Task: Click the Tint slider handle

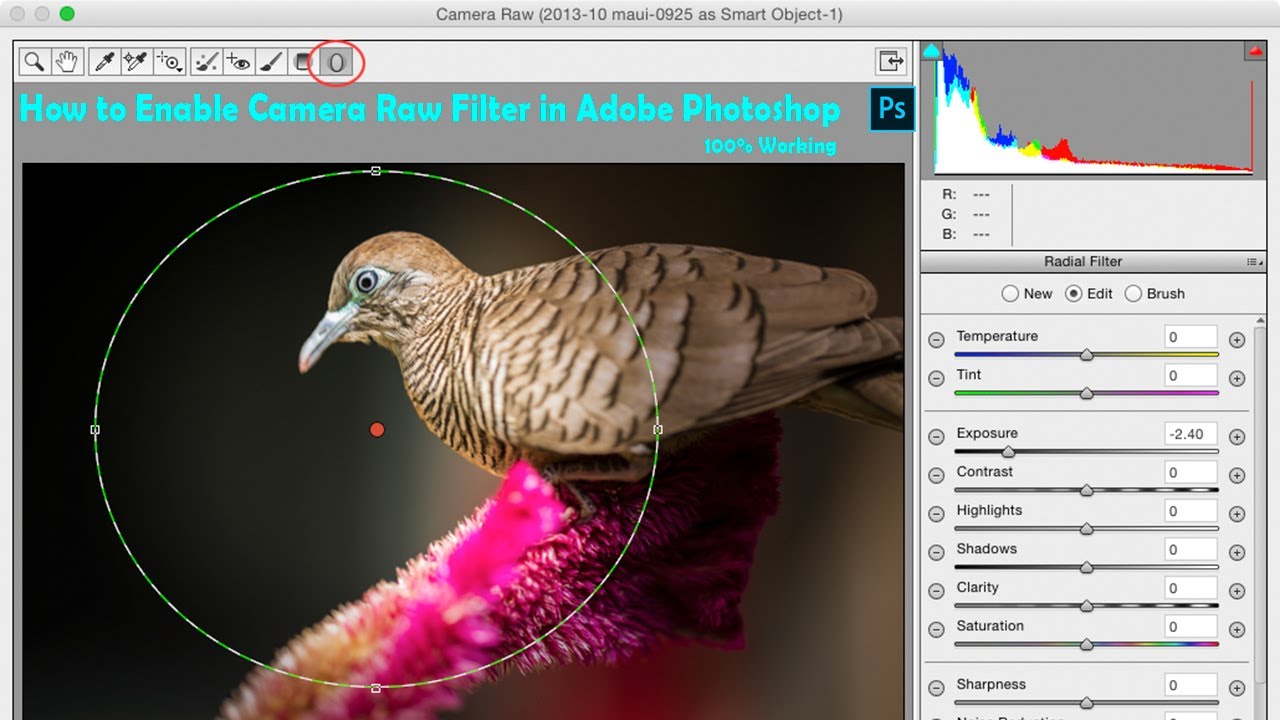Action: coord(1087,393)
